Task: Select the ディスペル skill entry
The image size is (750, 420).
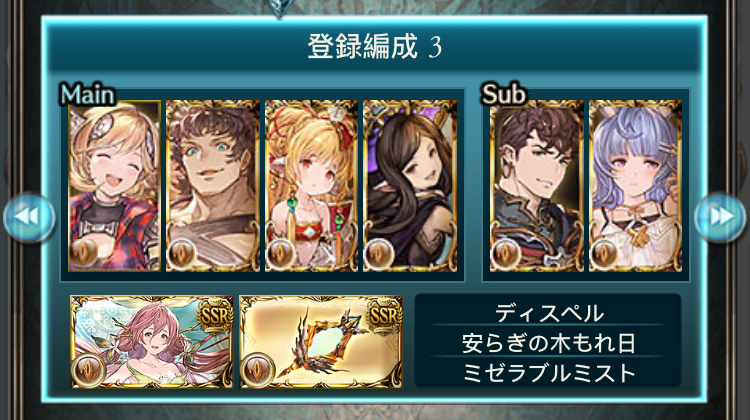Action: pyautogui.click(x=549, y=313)
